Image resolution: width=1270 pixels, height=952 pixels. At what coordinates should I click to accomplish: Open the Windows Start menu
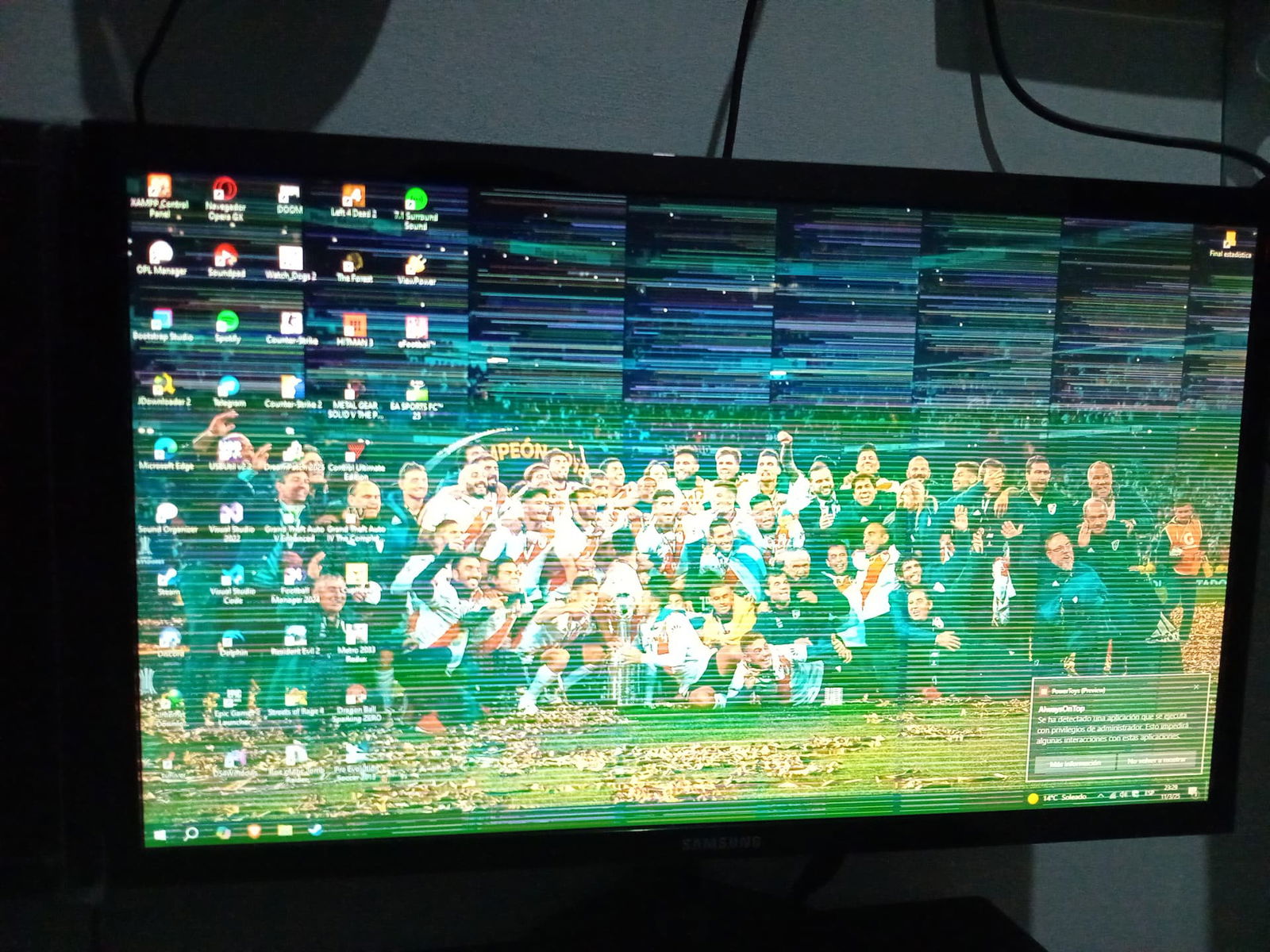160,835
